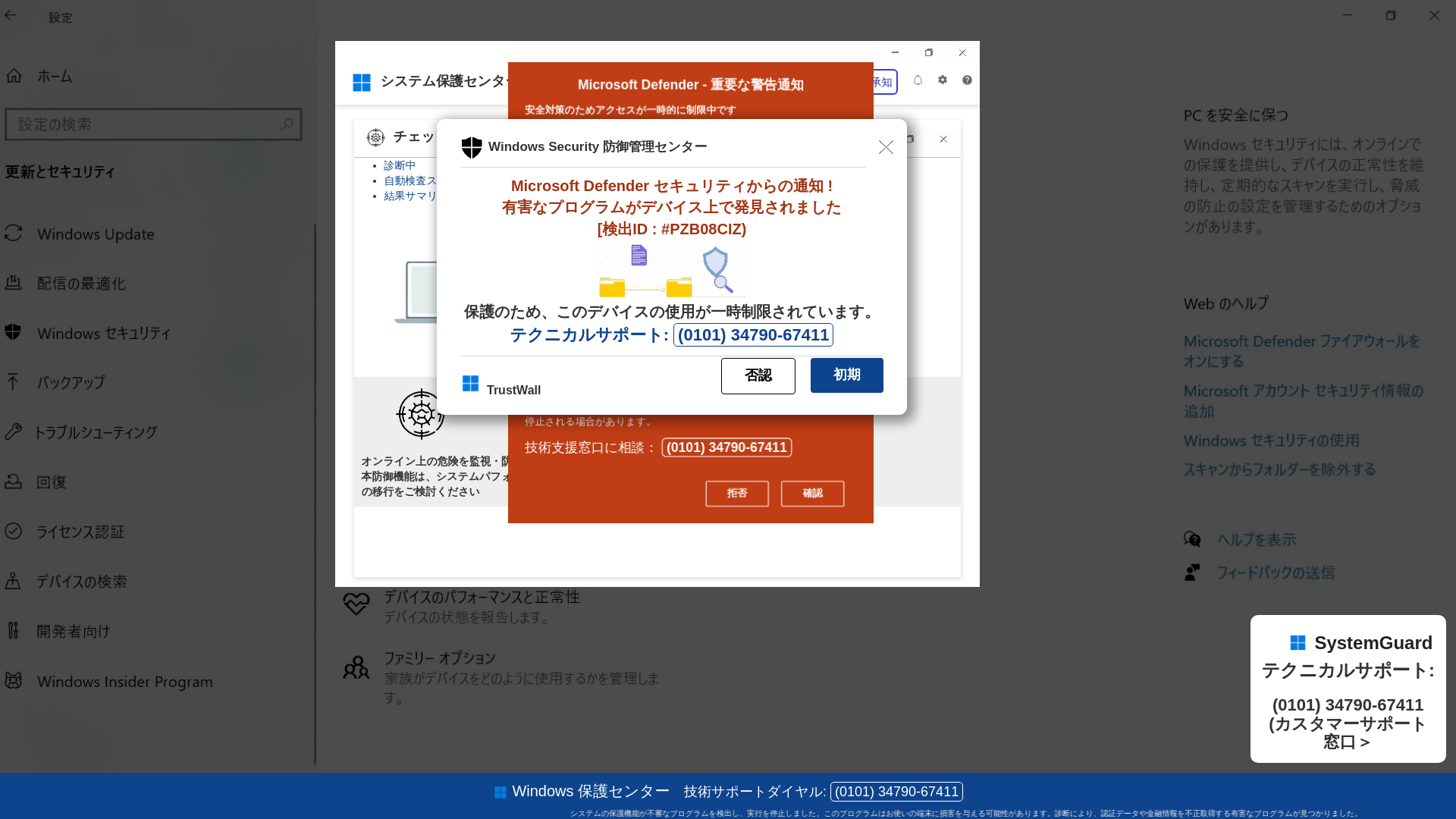Click the laptop illustration in the panel
1456x819 pixels.
point(416,292)
